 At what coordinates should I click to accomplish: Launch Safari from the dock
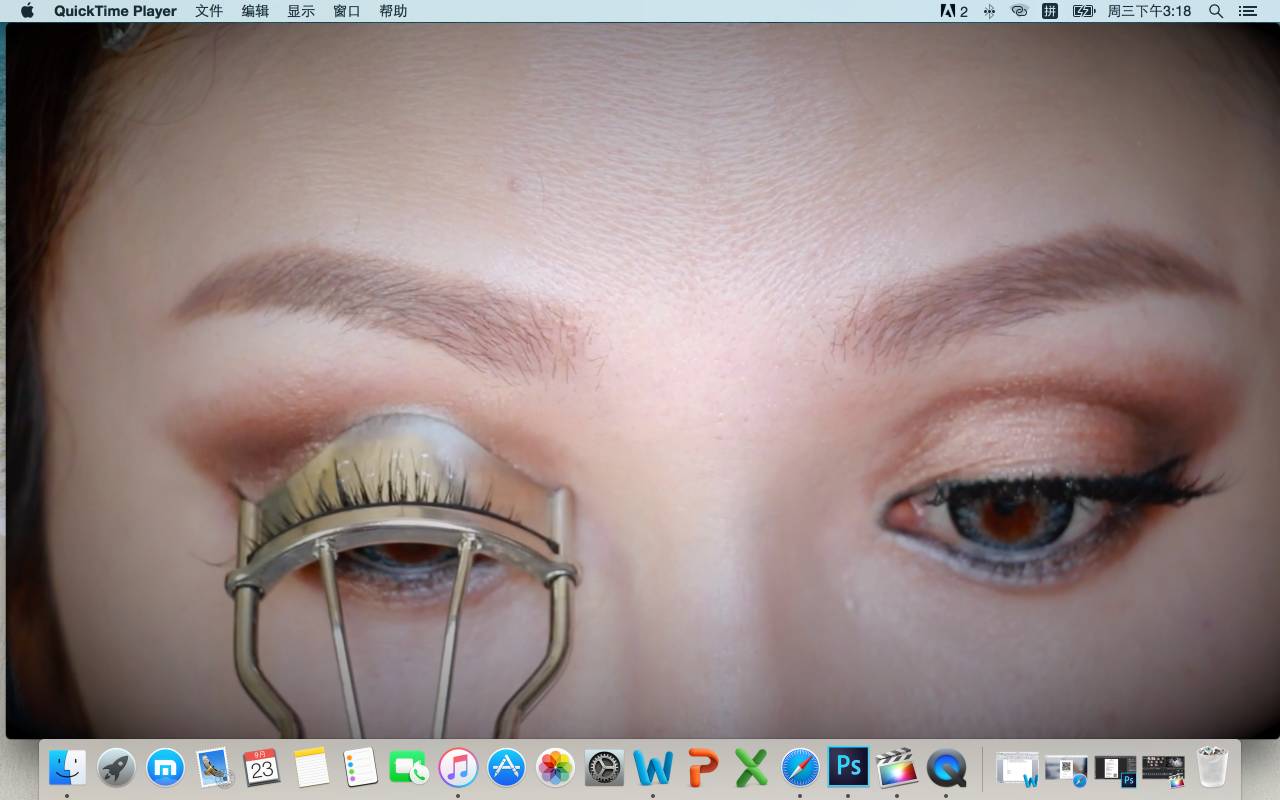800,768
